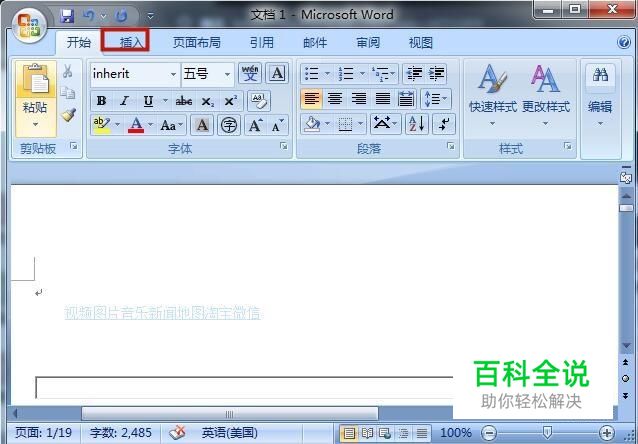This screenshot has height=444, width=638.
Task: Shrink font size
Action: pyautogui.click(x=278, y=125)
